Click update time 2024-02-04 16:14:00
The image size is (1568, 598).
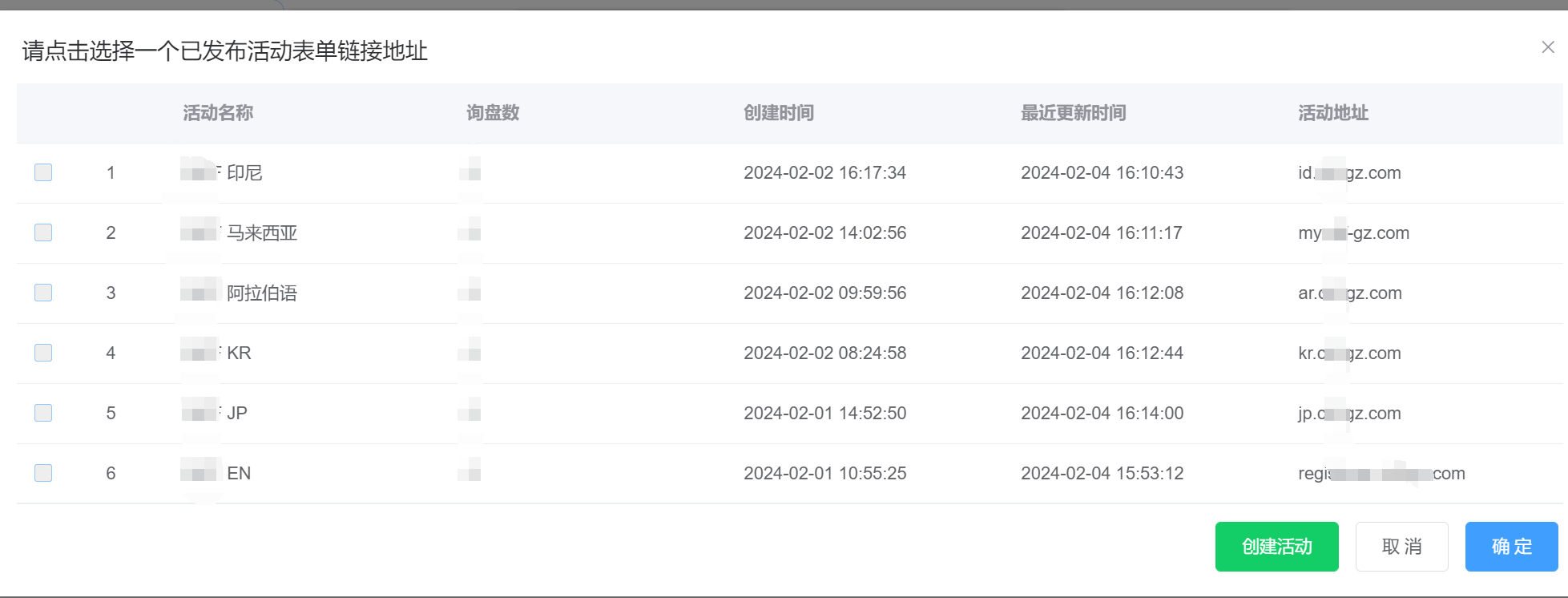1102,414
